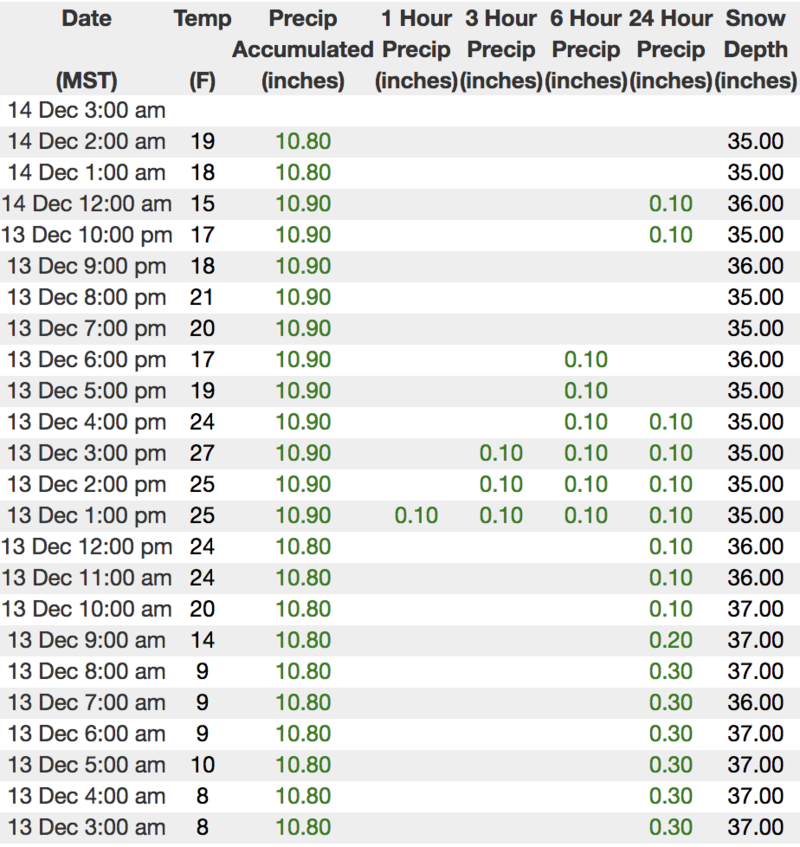This screenshot has height=847, width=800.
Task: Click the 1 Hour Precip value 0.10
Action: click(x=416, y=516)
